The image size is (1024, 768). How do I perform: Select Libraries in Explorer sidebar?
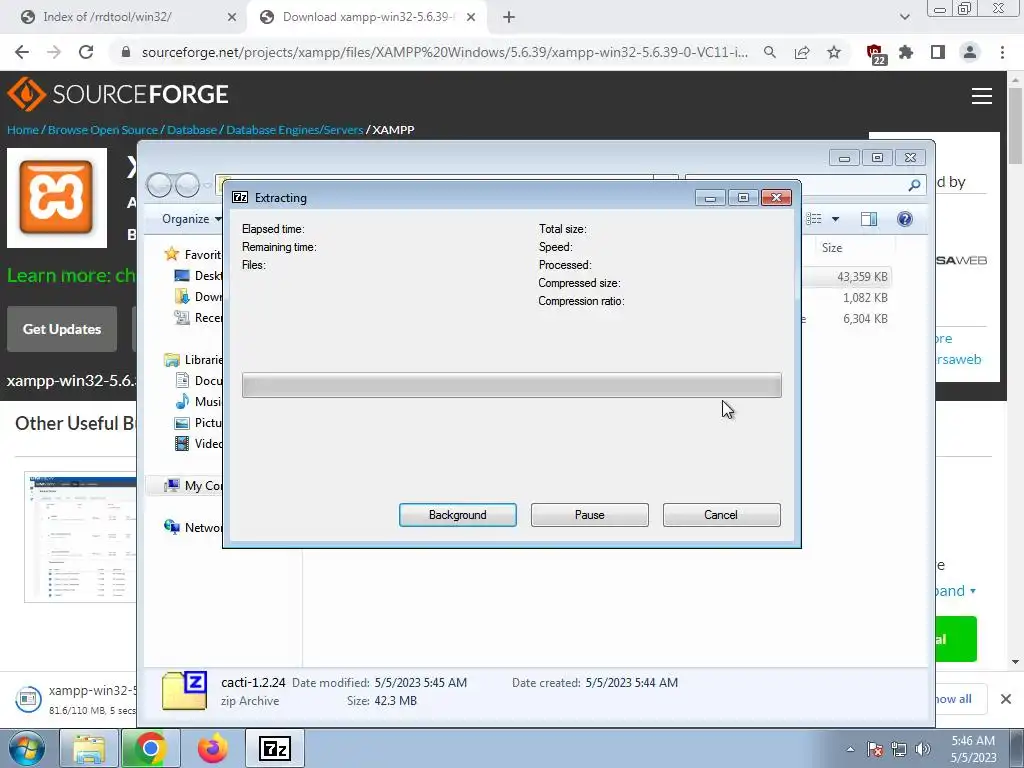click(x=195, y=360)
